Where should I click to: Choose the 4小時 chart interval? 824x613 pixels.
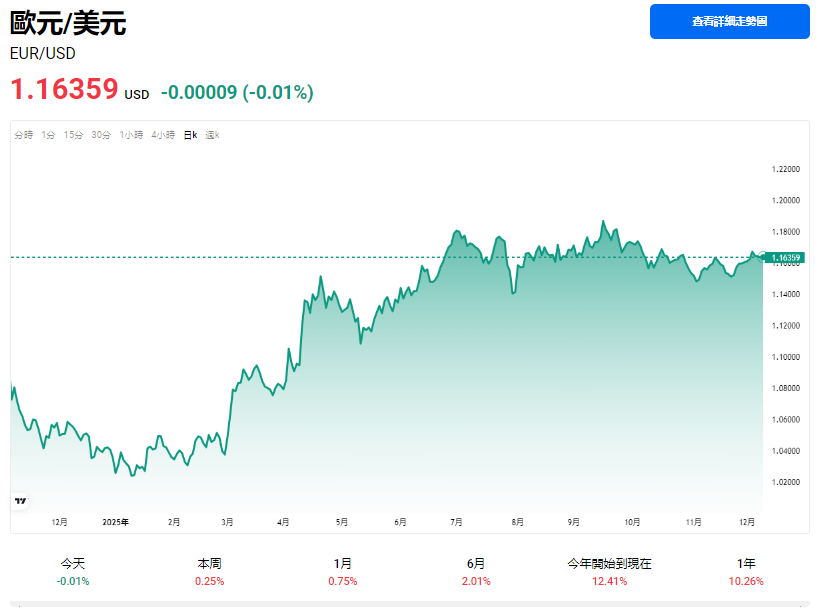pos(163,135)
